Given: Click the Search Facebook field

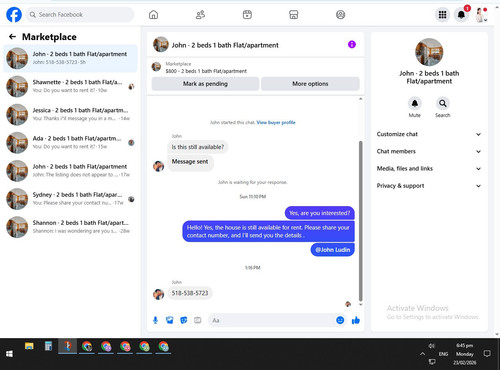Looking at the screenshot, I should (80, 15).
